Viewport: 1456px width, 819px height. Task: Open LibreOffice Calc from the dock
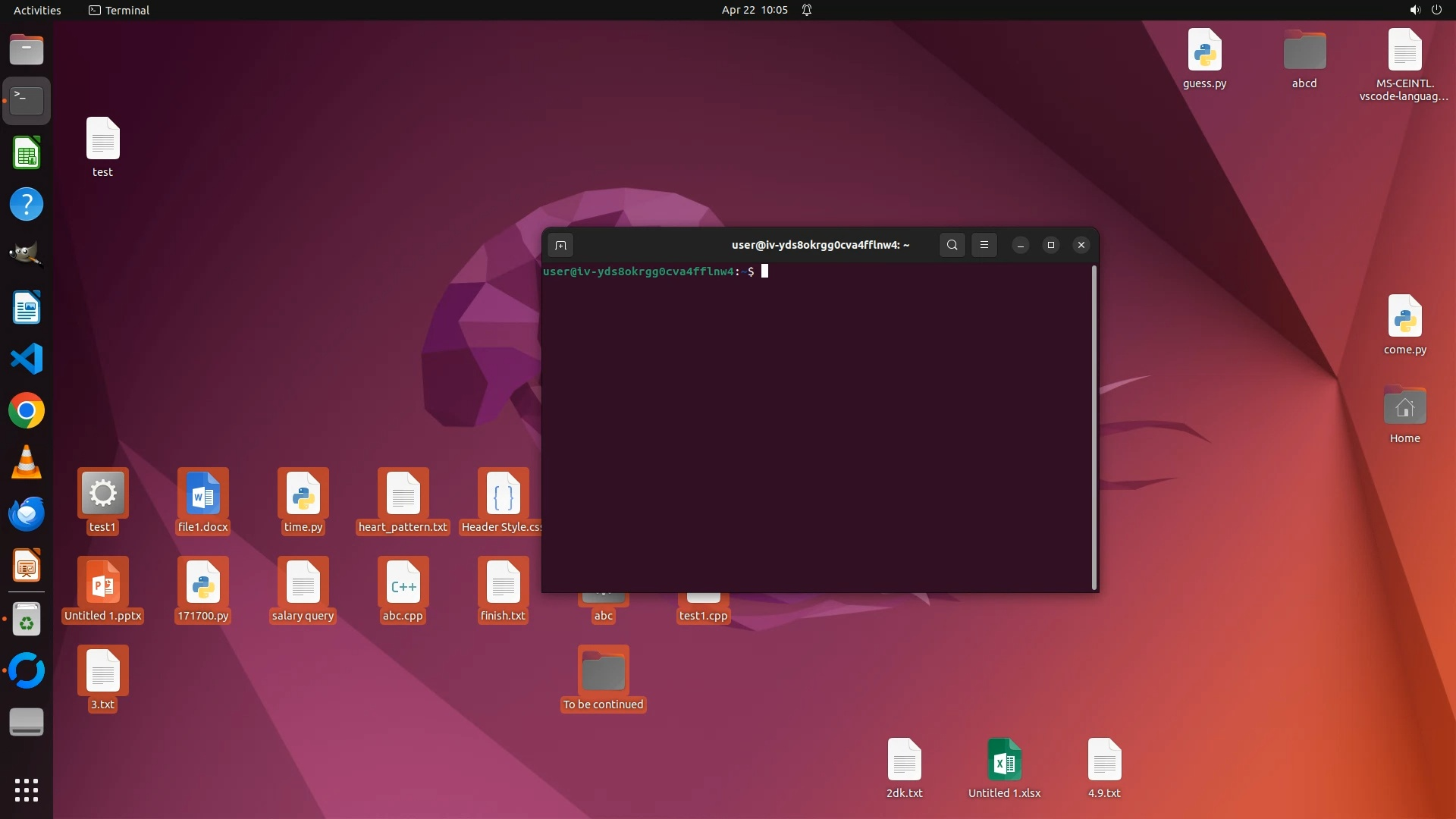(27, 154)
